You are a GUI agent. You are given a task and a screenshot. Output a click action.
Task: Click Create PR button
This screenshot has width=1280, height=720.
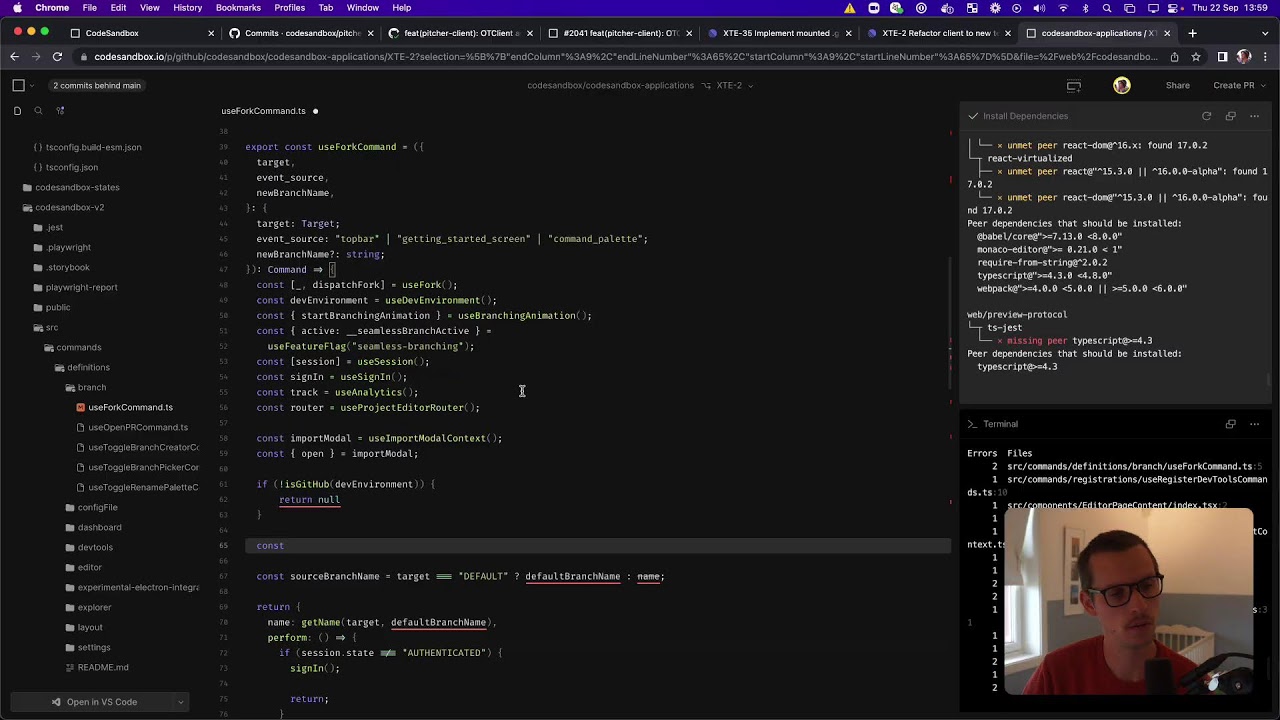[1233, 86]
